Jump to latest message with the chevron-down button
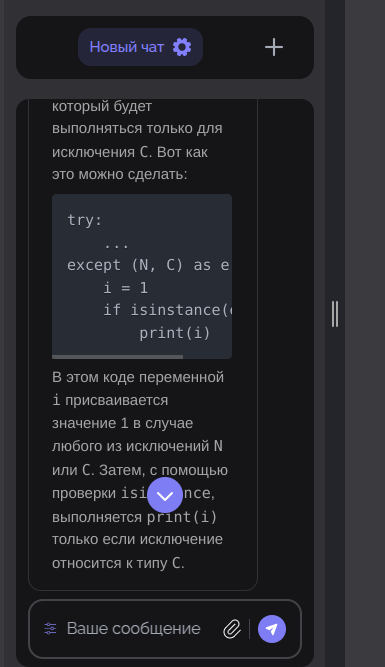 165,495
